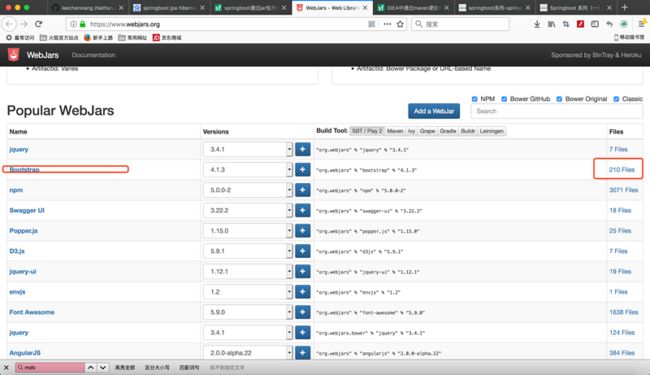
Task: Select the SBT / Play 2 build tool
Action: [x=367, y=131]
